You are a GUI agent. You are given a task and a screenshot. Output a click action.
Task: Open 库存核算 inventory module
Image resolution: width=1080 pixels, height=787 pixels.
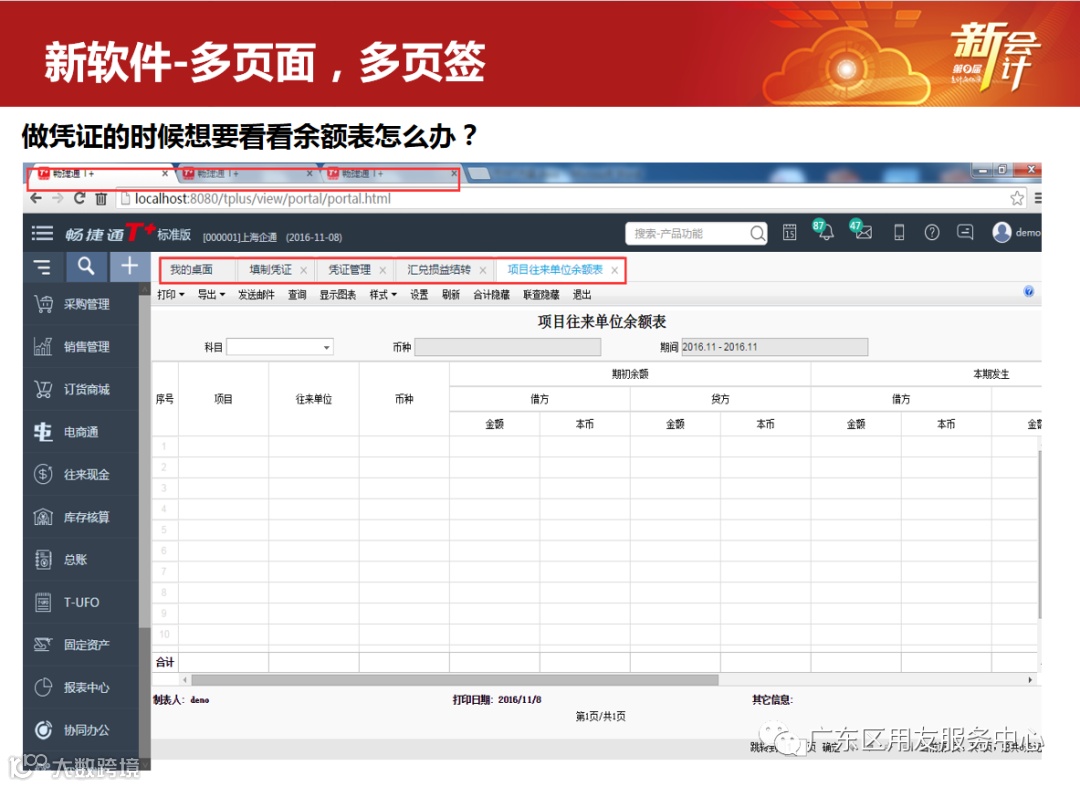[81, 517]
